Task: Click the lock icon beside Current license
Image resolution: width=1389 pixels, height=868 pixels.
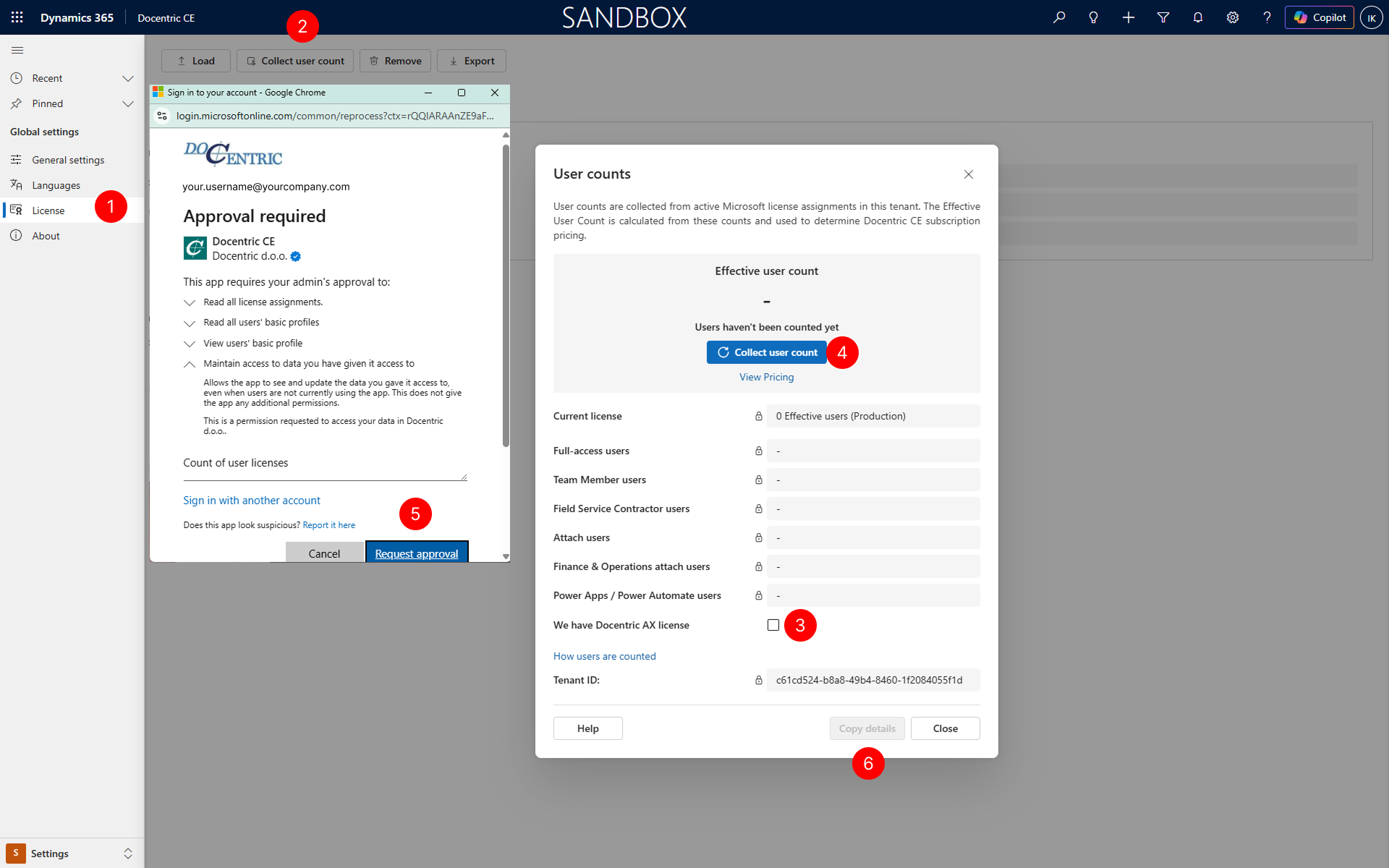Action: pos(759,416)
